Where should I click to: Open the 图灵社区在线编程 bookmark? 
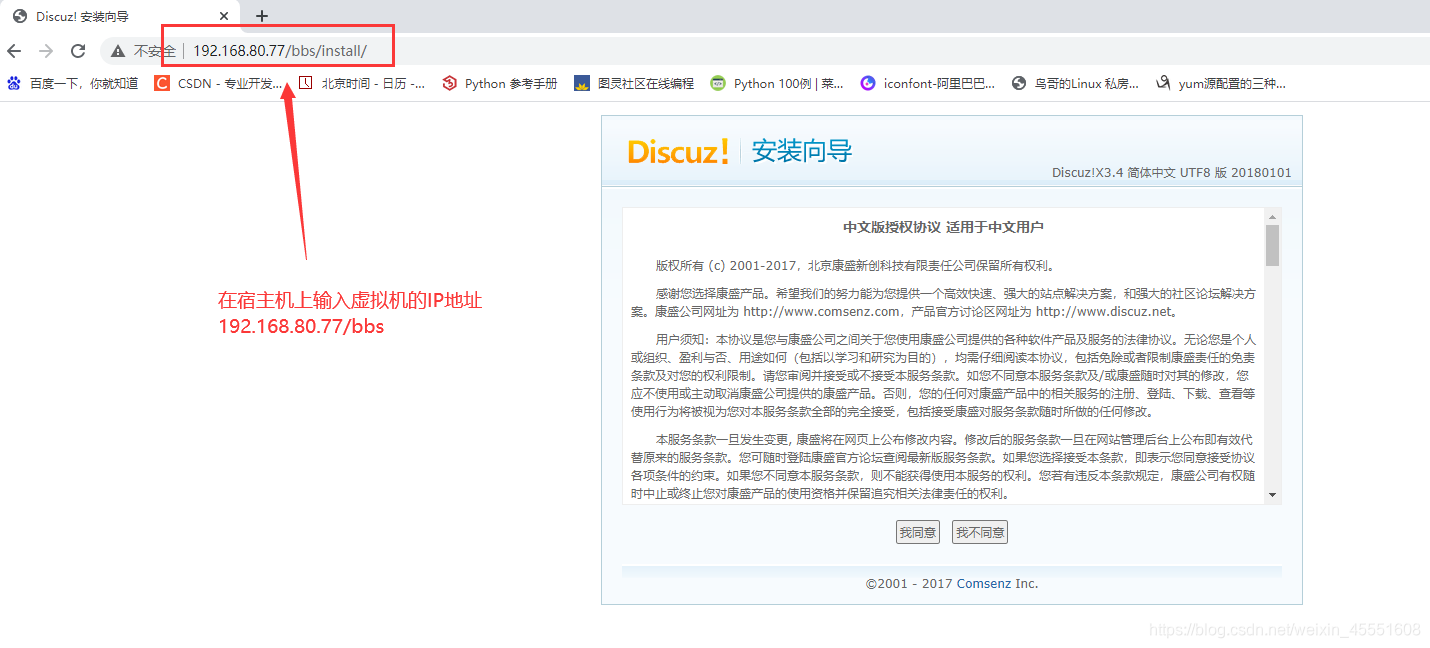[x=634, y=84]
